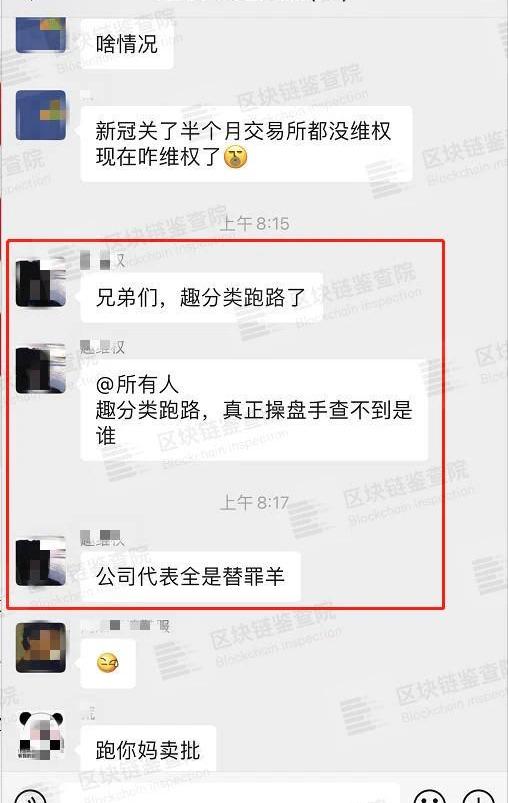Tap the 上午 8:17 timestamp
The height and width of the screenshot is (803, 508).
255,502
